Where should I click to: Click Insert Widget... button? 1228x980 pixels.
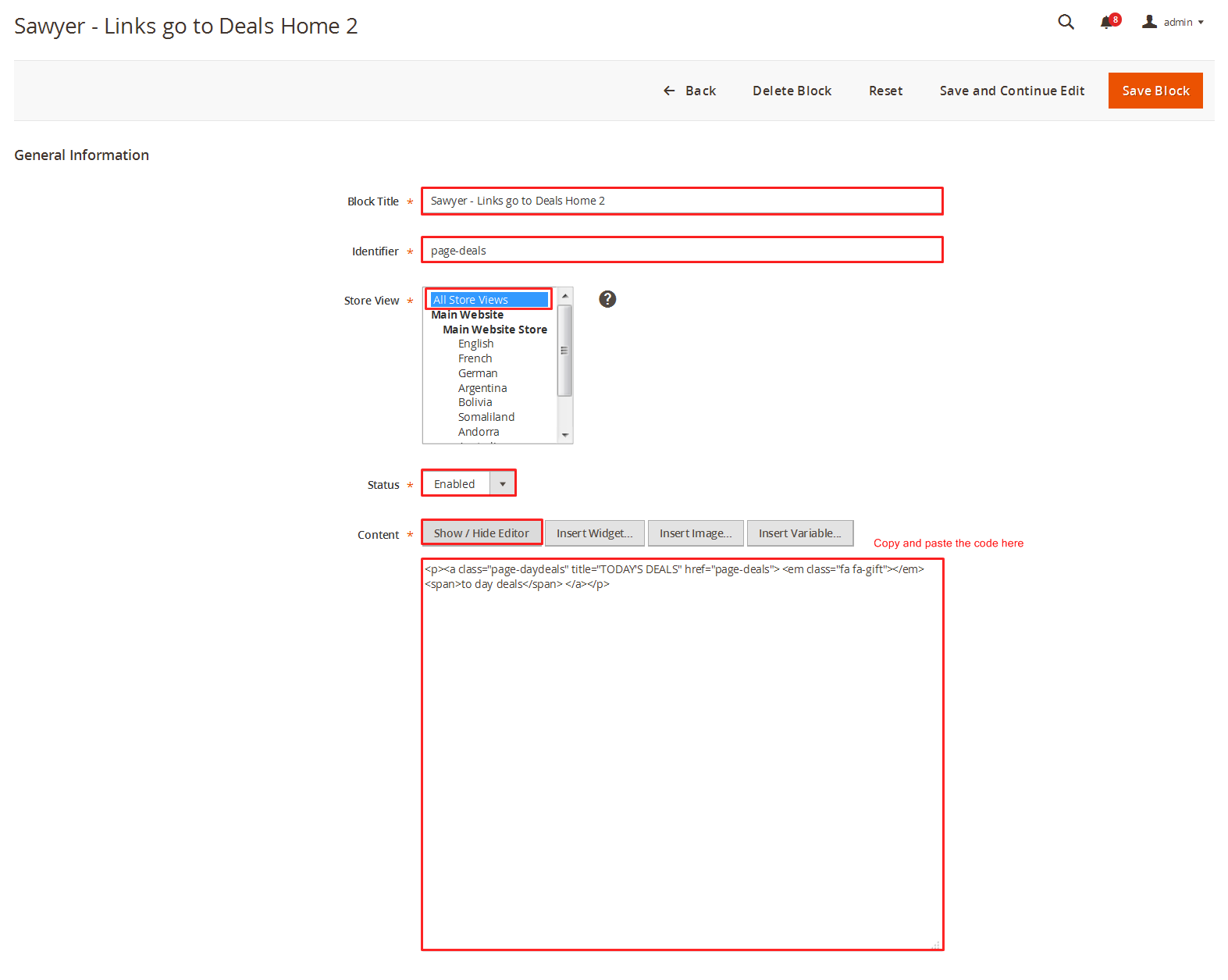point(594,533)
